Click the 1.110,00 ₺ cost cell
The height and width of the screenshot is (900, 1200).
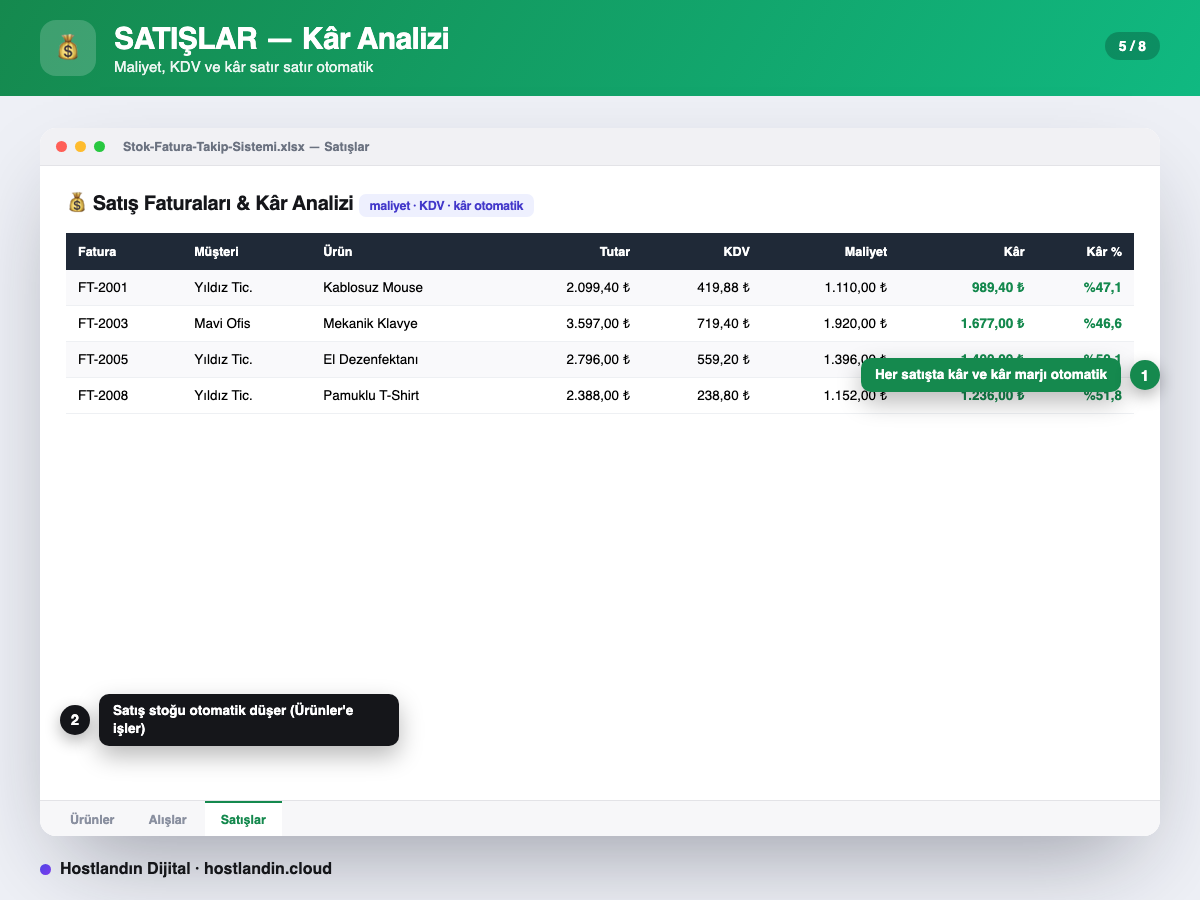856,288
